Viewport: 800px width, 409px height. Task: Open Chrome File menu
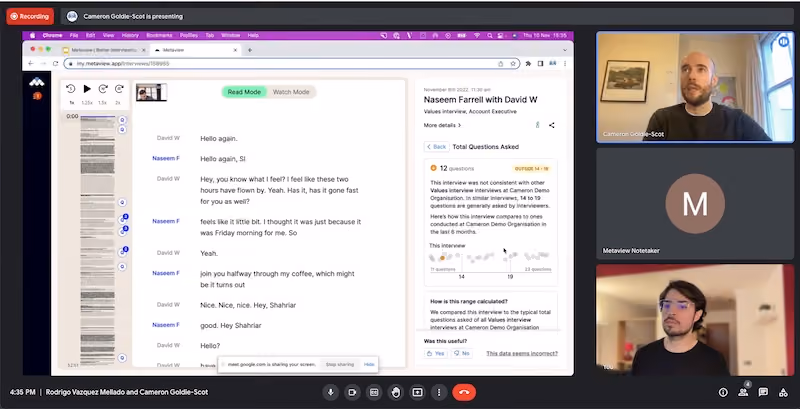pos(74,36)
